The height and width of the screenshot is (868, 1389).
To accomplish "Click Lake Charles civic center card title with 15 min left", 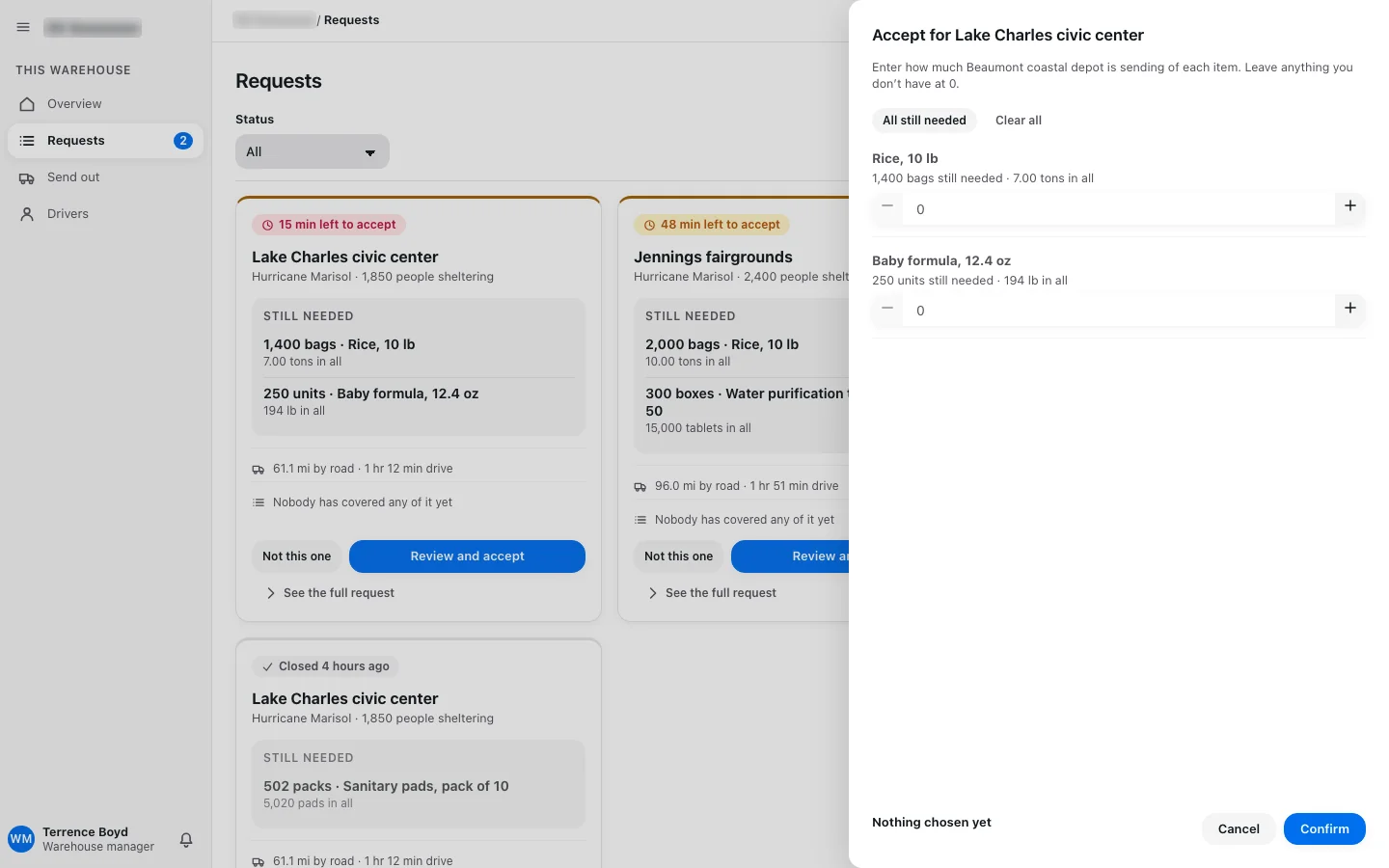I will pyautogui.click(x=345, y=258).
